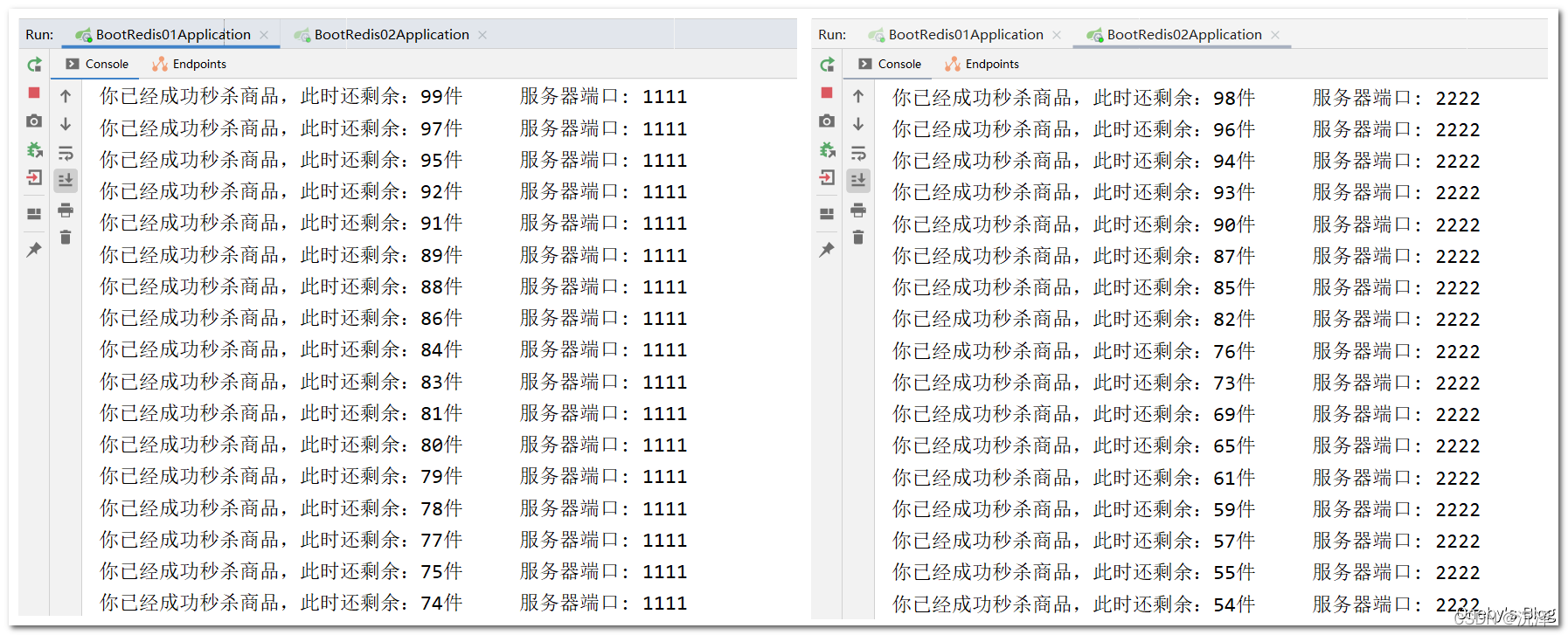
Task: Click log line with 99件 remaining
Action: tap(393, 96)
